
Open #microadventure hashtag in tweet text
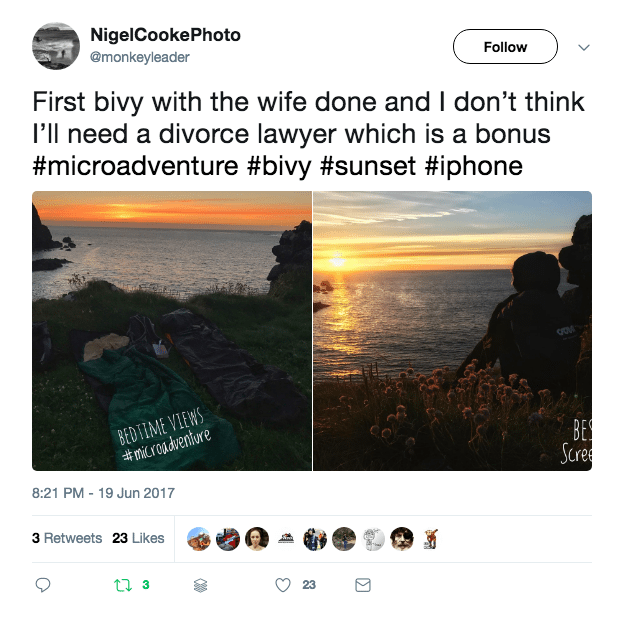[135, 166]
